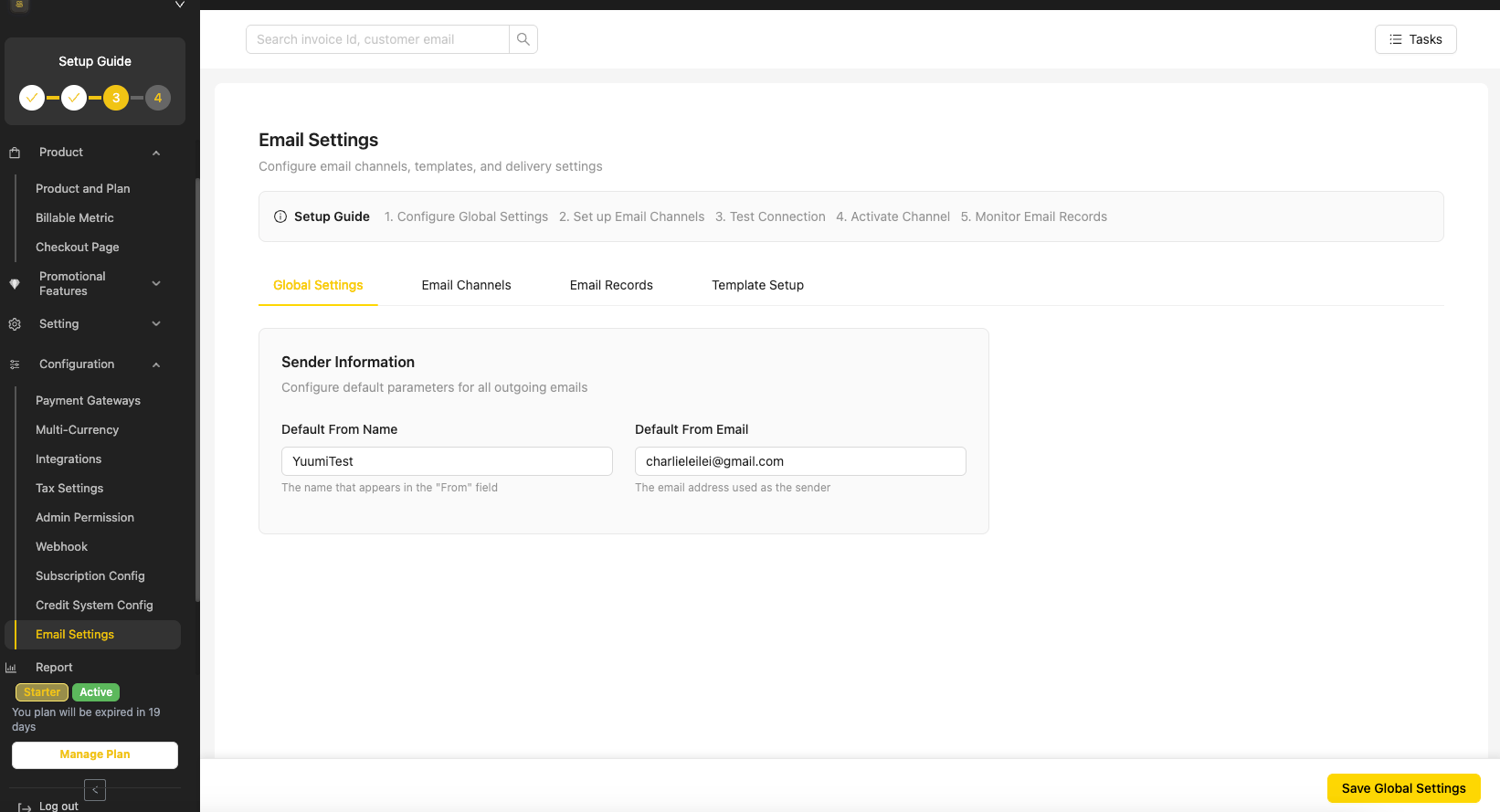Expand the Setting section

[x=156, y=324]
